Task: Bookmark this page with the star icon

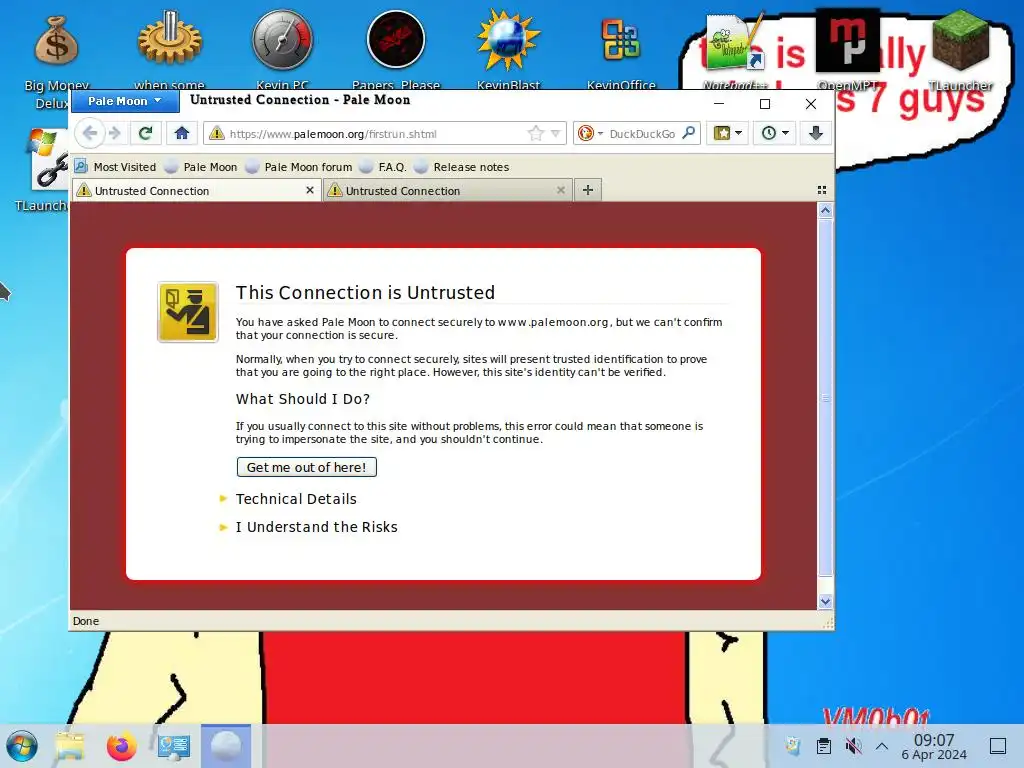Action: 536,133
